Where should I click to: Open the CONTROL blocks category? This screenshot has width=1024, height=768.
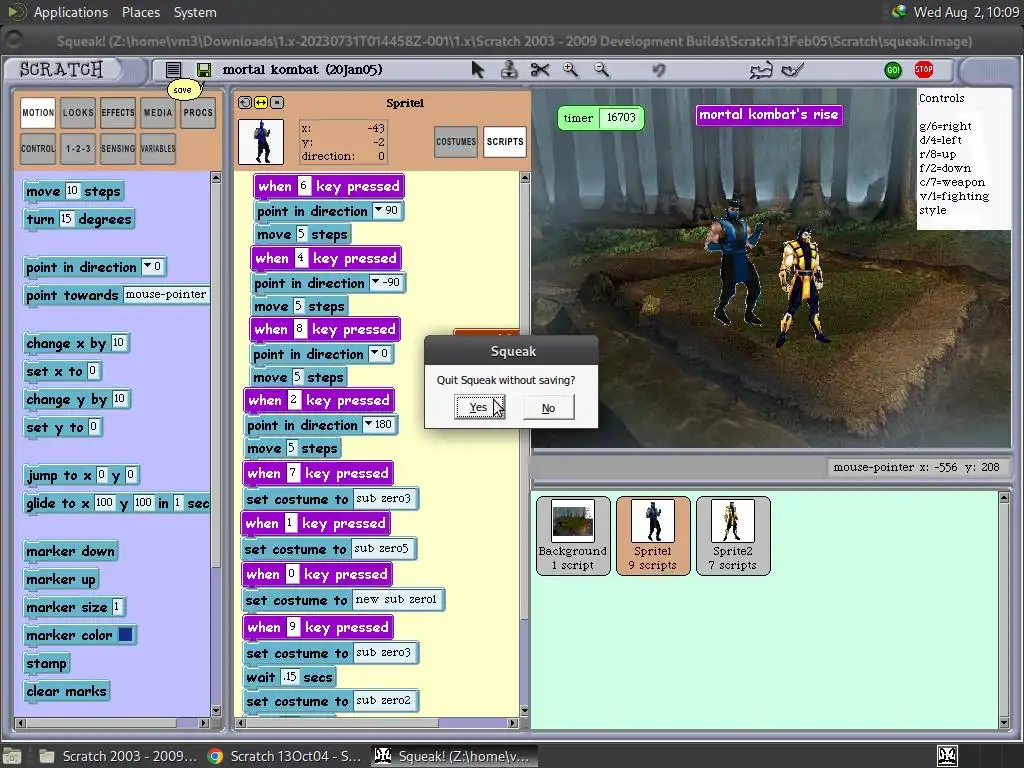(x=38, y=148)
